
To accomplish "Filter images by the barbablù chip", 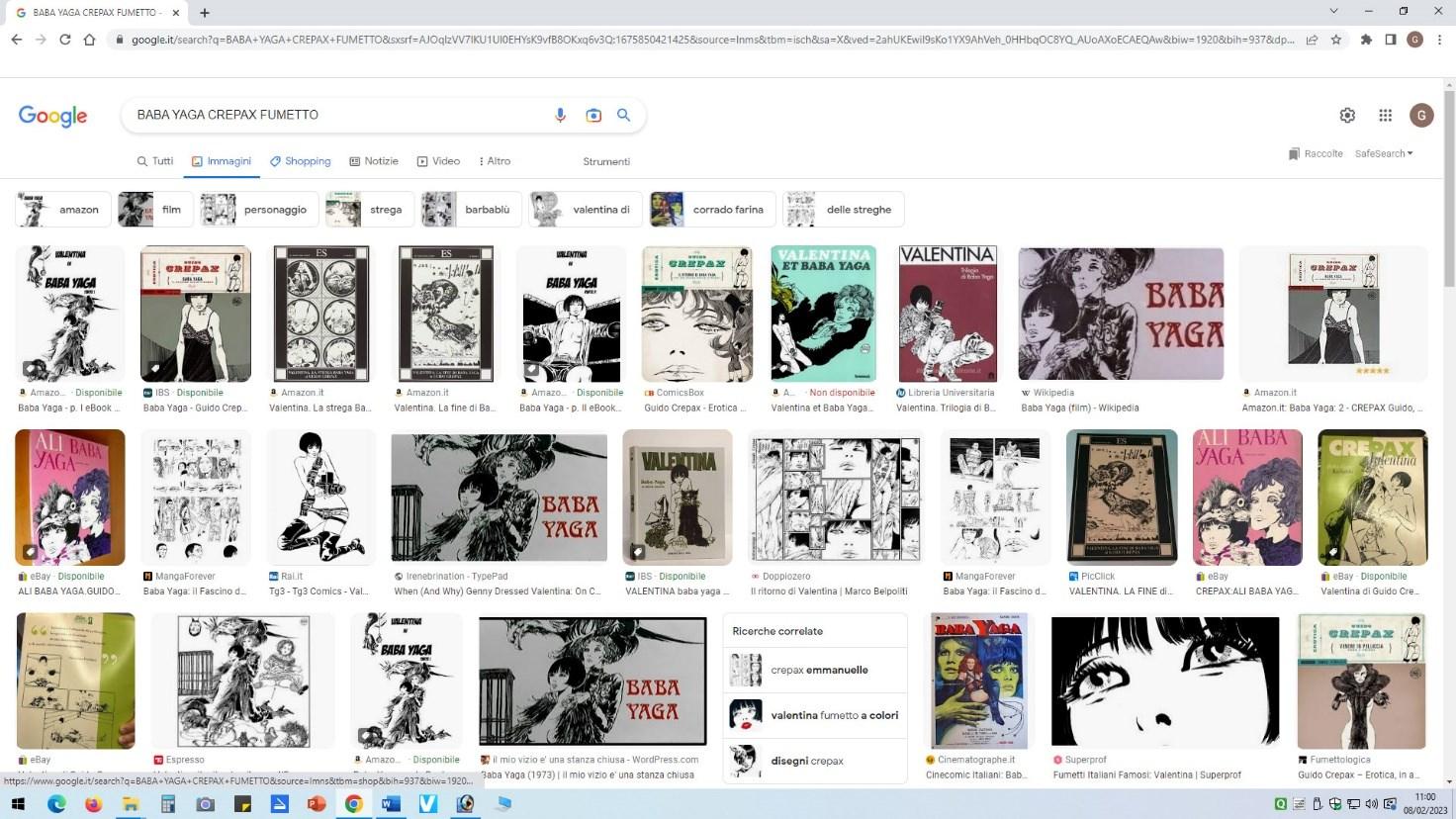I will [x=472, y=210].
